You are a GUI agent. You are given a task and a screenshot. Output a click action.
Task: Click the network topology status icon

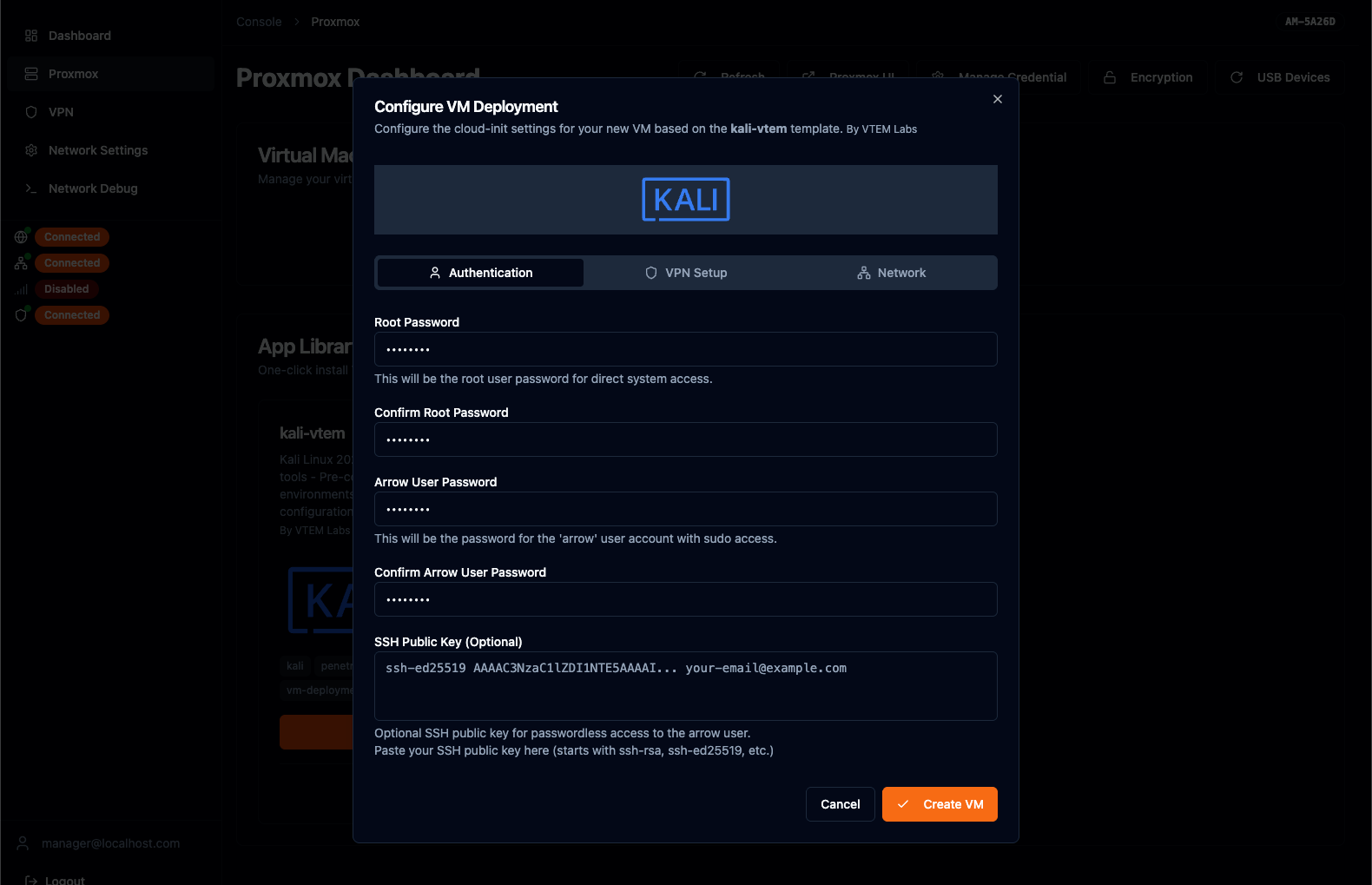[21, 263]
